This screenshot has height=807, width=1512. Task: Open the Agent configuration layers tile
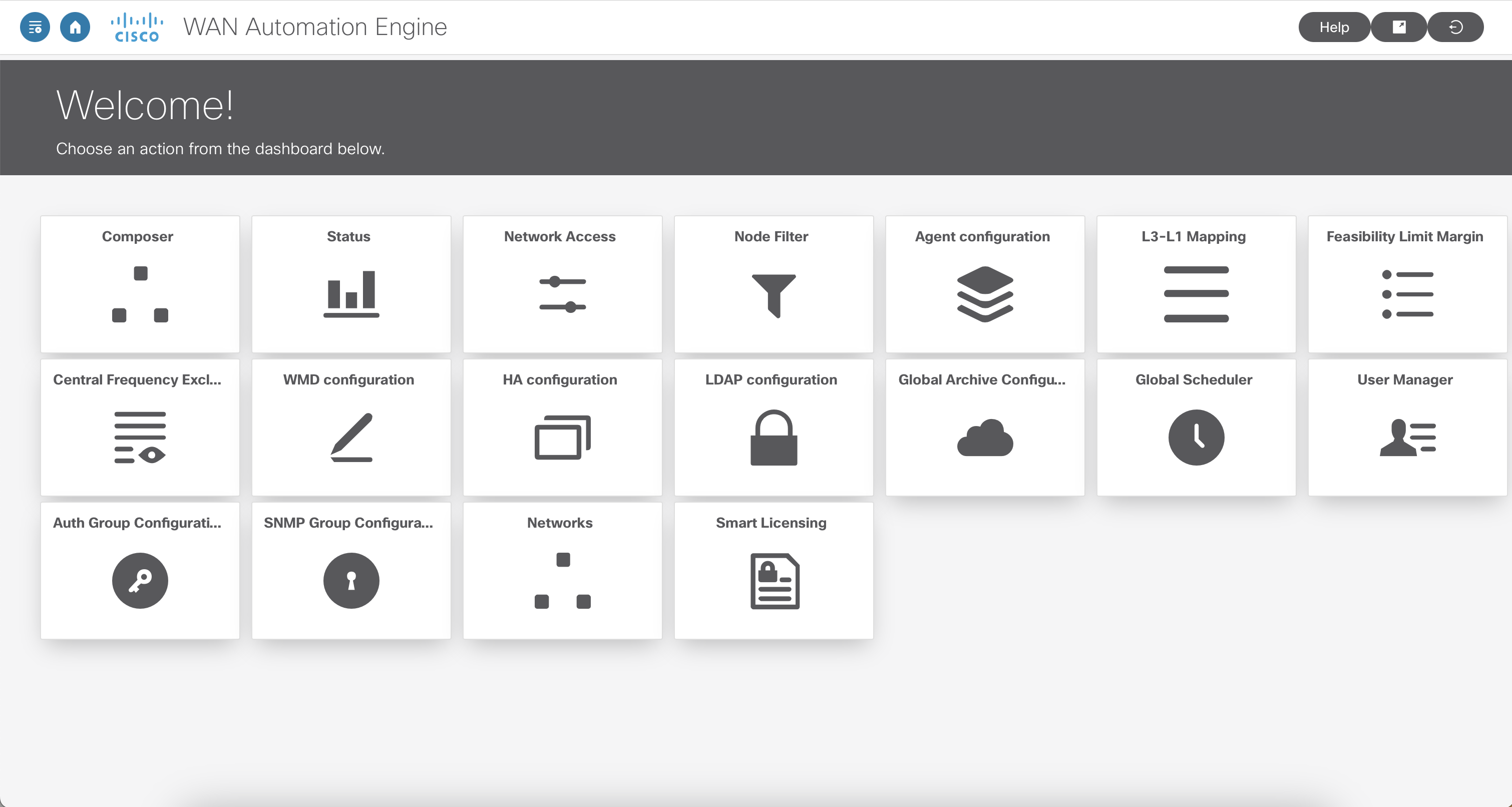985,284
